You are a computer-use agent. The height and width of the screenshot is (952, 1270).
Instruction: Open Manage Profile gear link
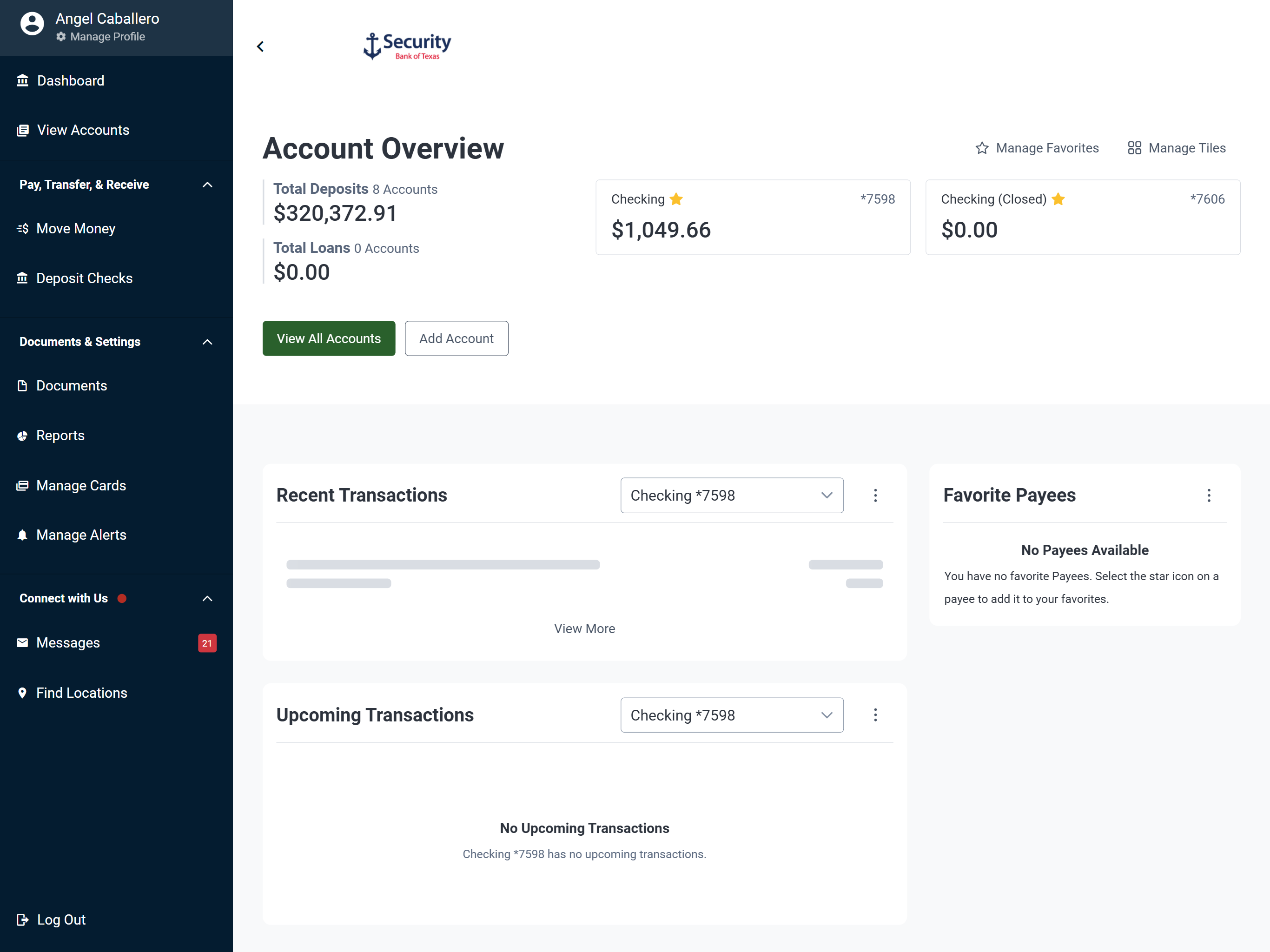(x=100, y=37)
